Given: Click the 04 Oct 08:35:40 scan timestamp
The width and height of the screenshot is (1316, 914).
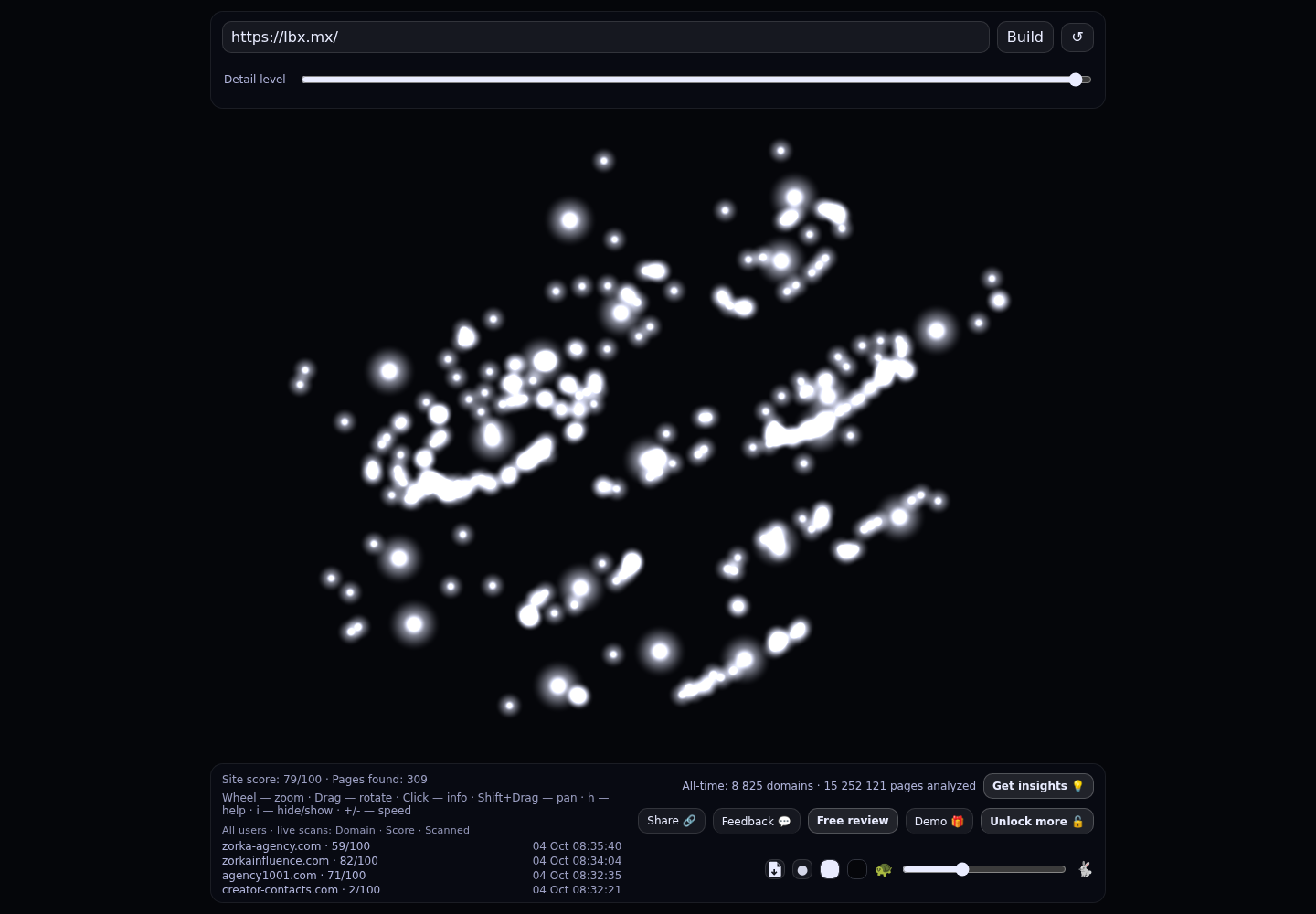Looking at the screenshot, I should click(577, 846).
